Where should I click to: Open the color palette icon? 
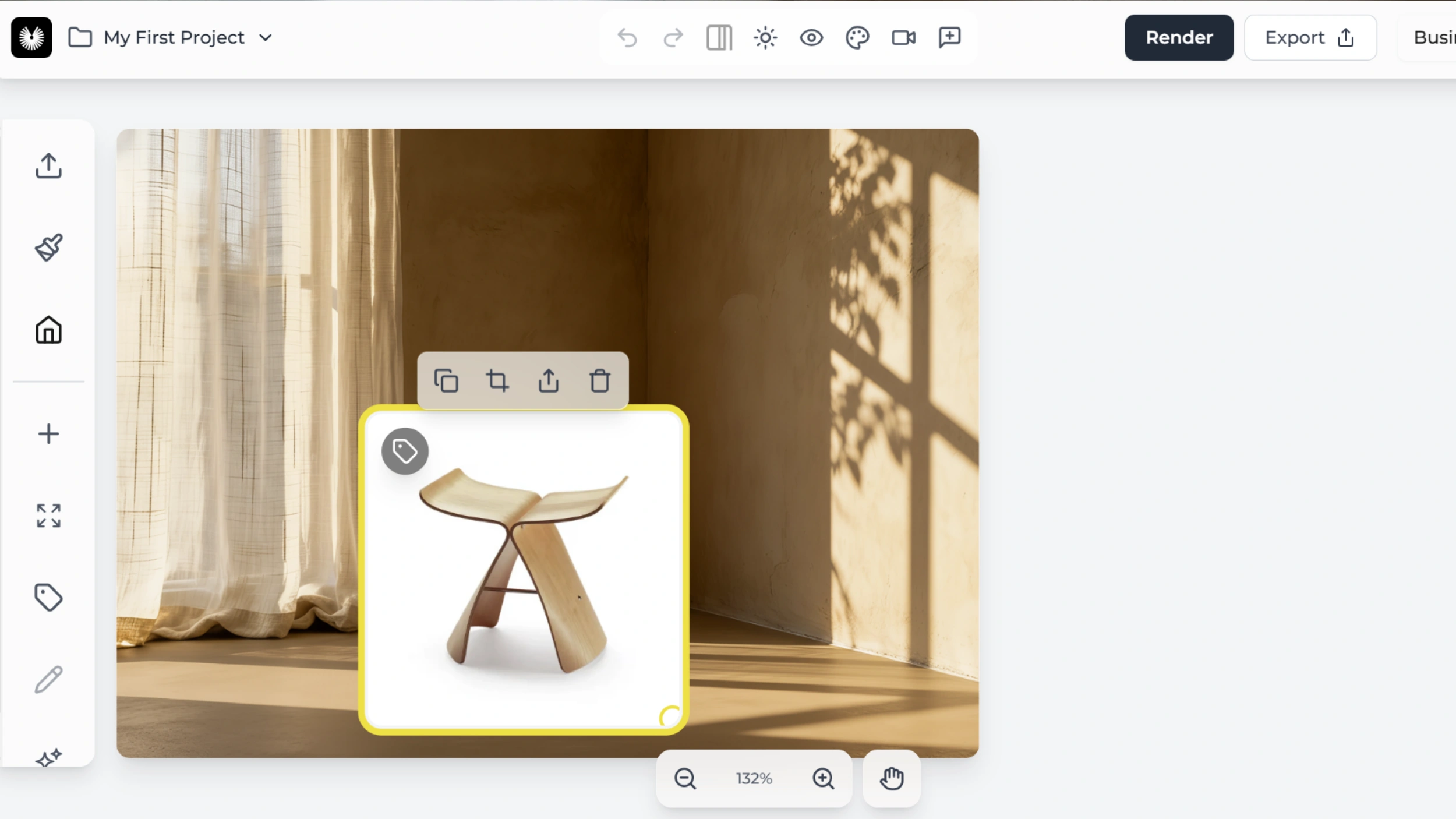[x=857, y=38]
